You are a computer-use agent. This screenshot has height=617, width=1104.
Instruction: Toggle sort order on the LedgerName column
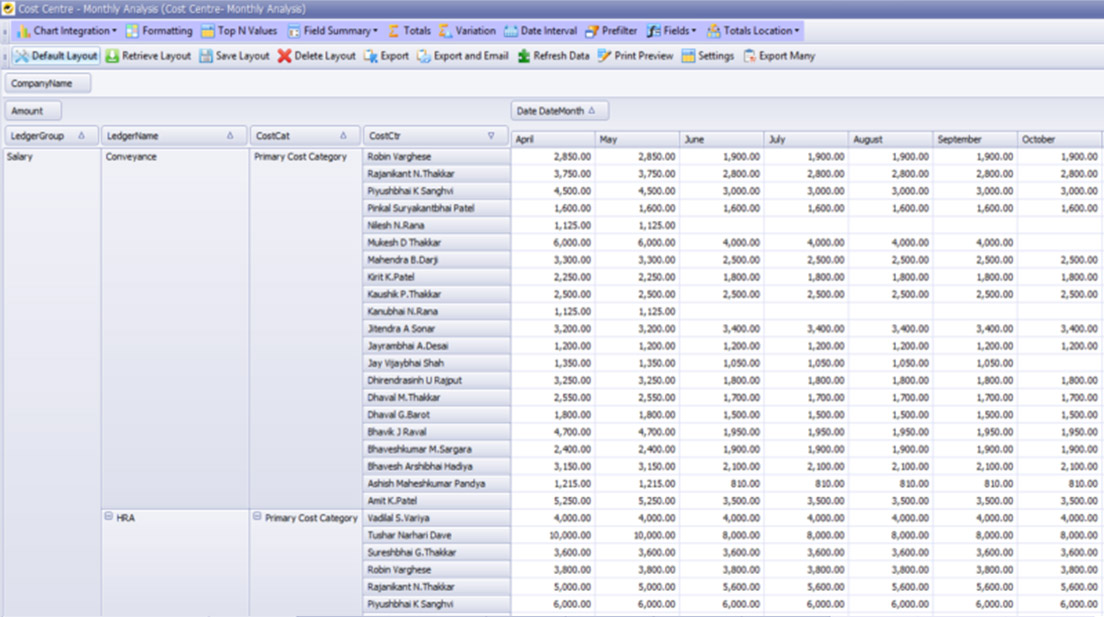click(x=232, y=135)
